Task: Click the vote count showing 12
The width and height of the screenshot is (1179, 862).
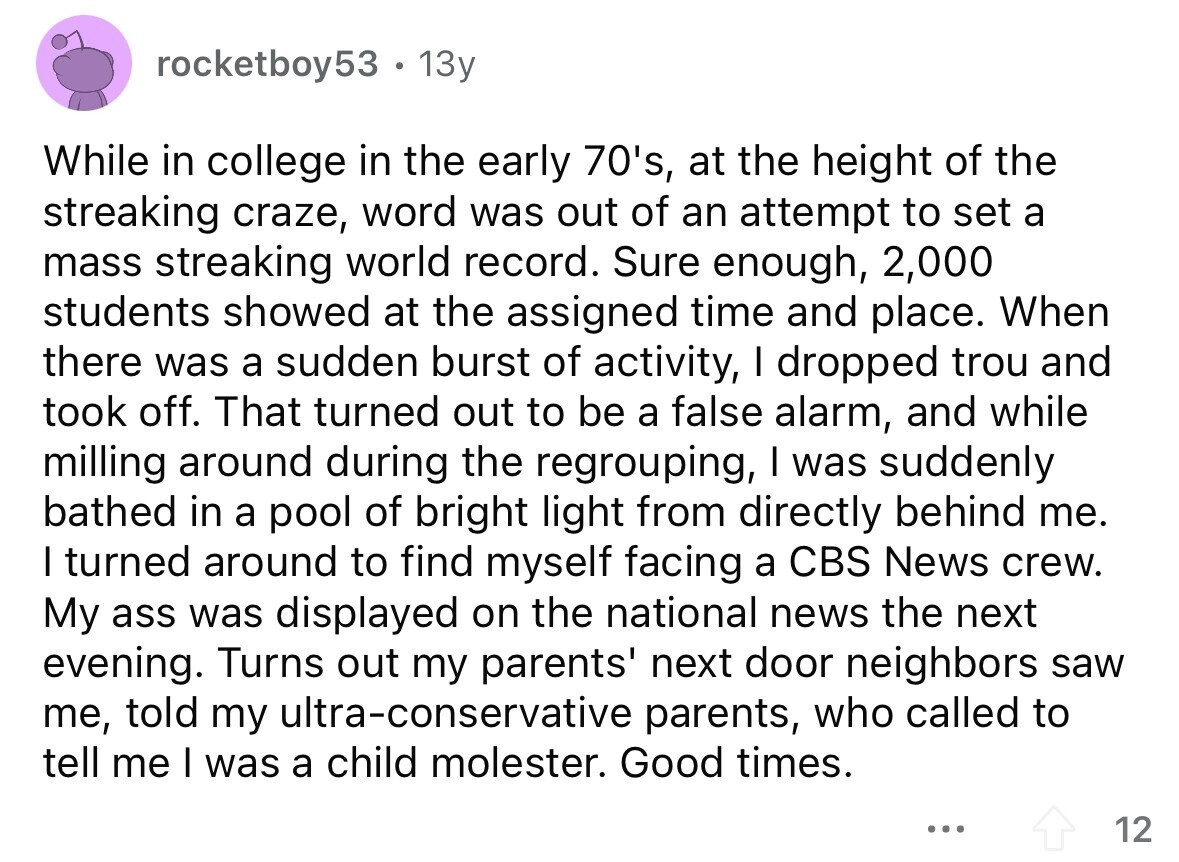Action: tap(1132, 830)
